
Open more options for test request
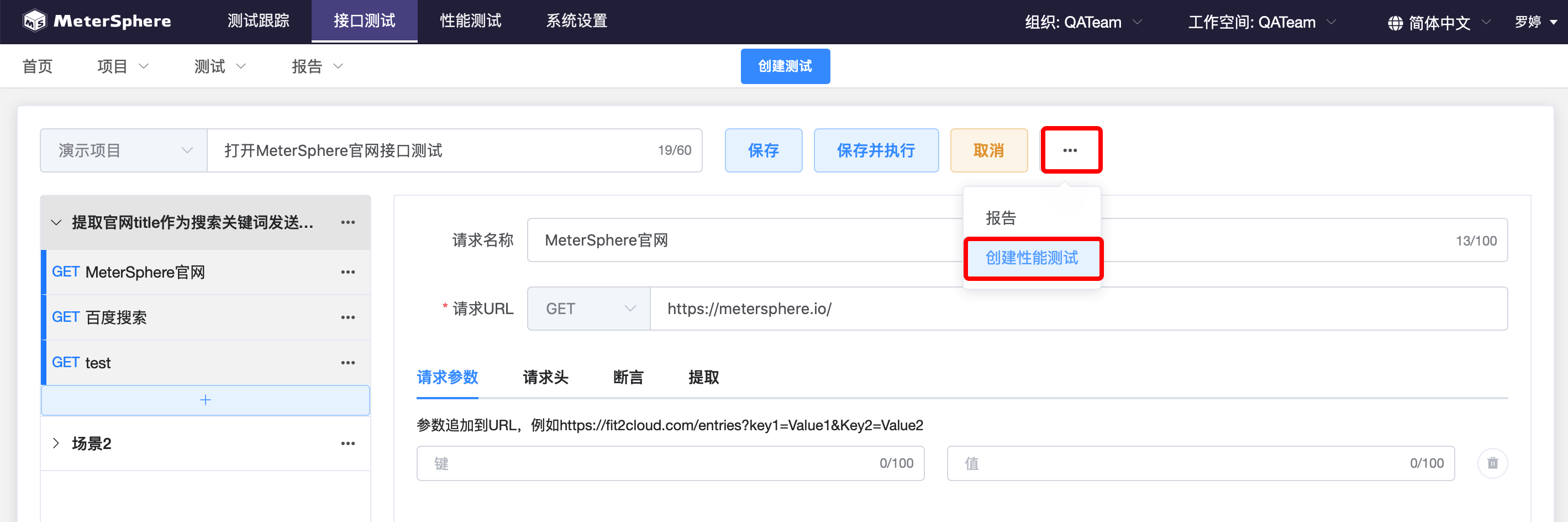point(348,362)
